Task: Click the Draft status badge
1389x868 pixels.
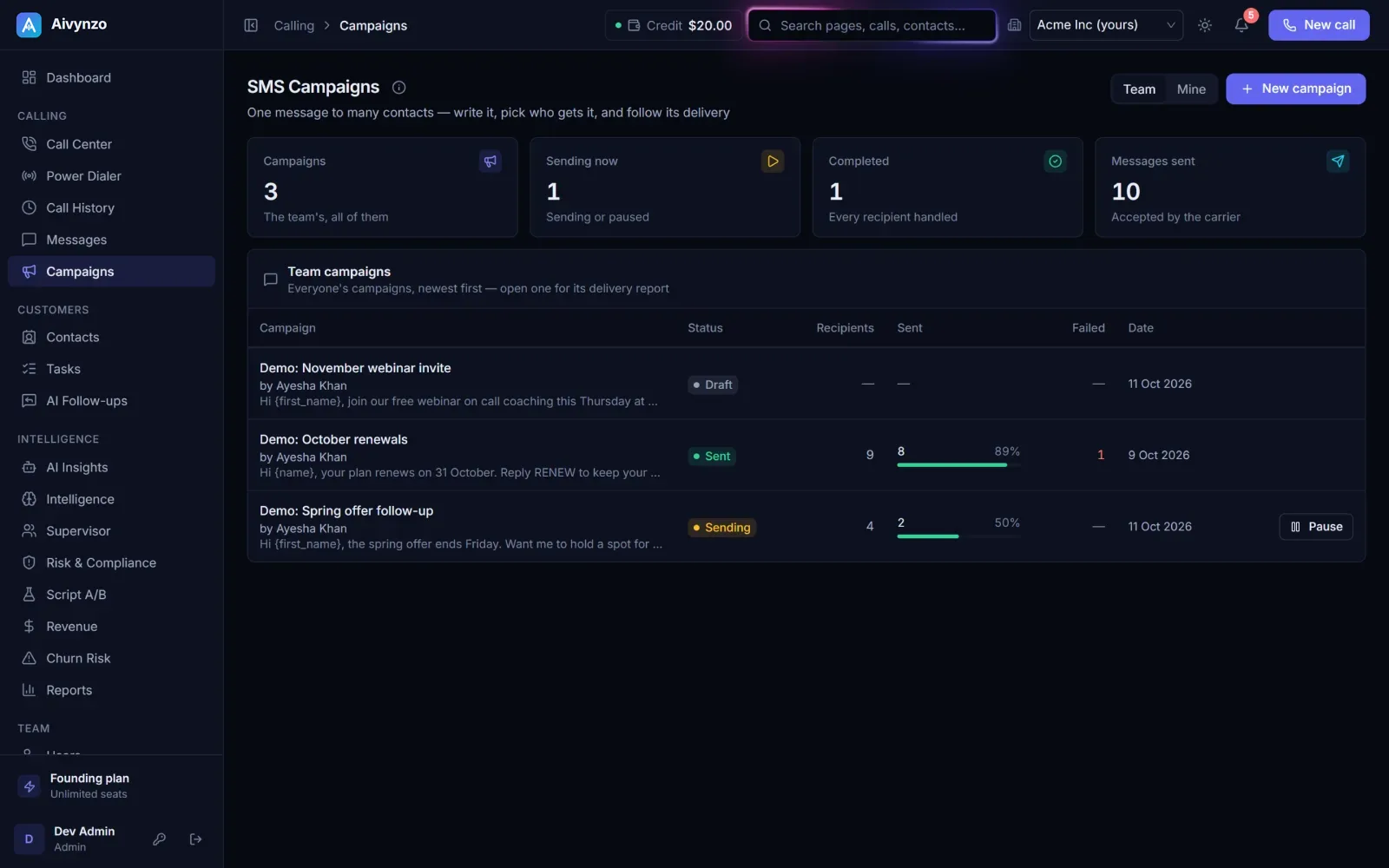Action: 713,385
